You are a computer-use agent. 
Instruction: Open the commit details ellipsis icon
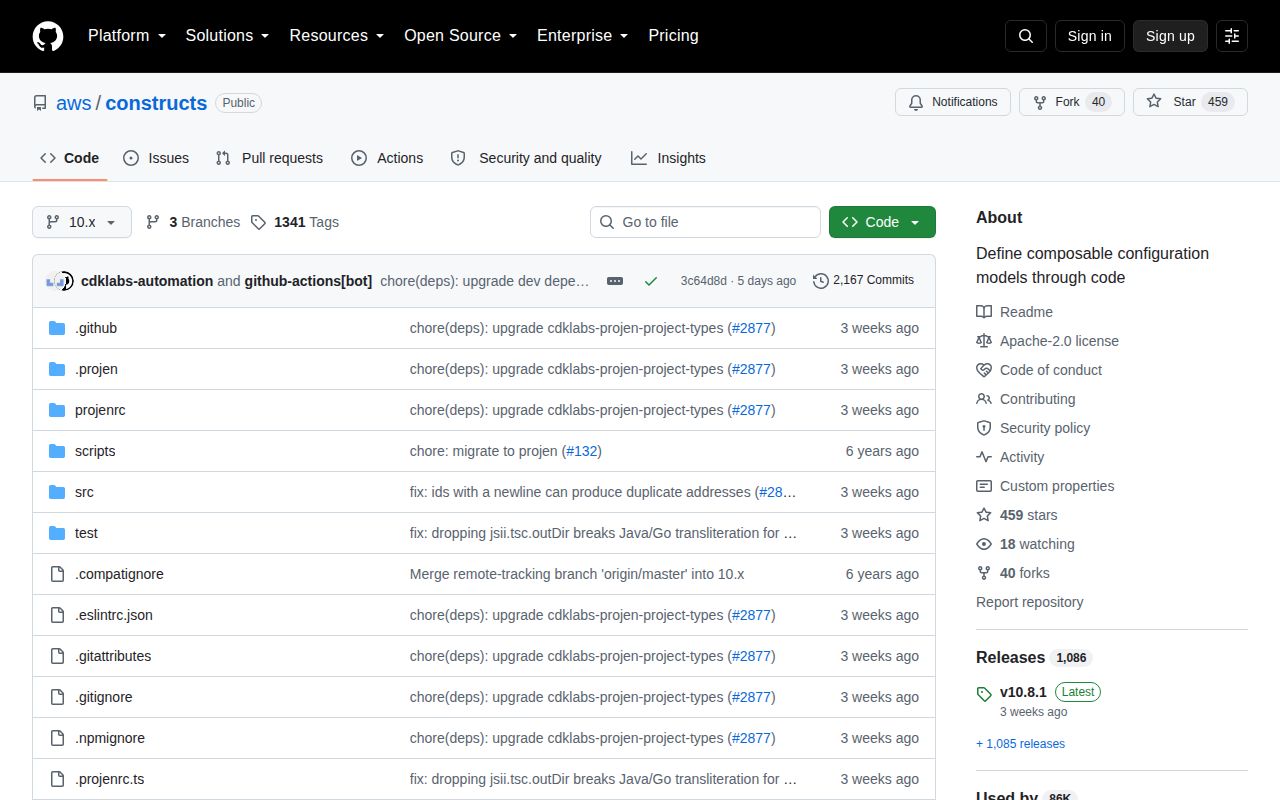point(615,281)
